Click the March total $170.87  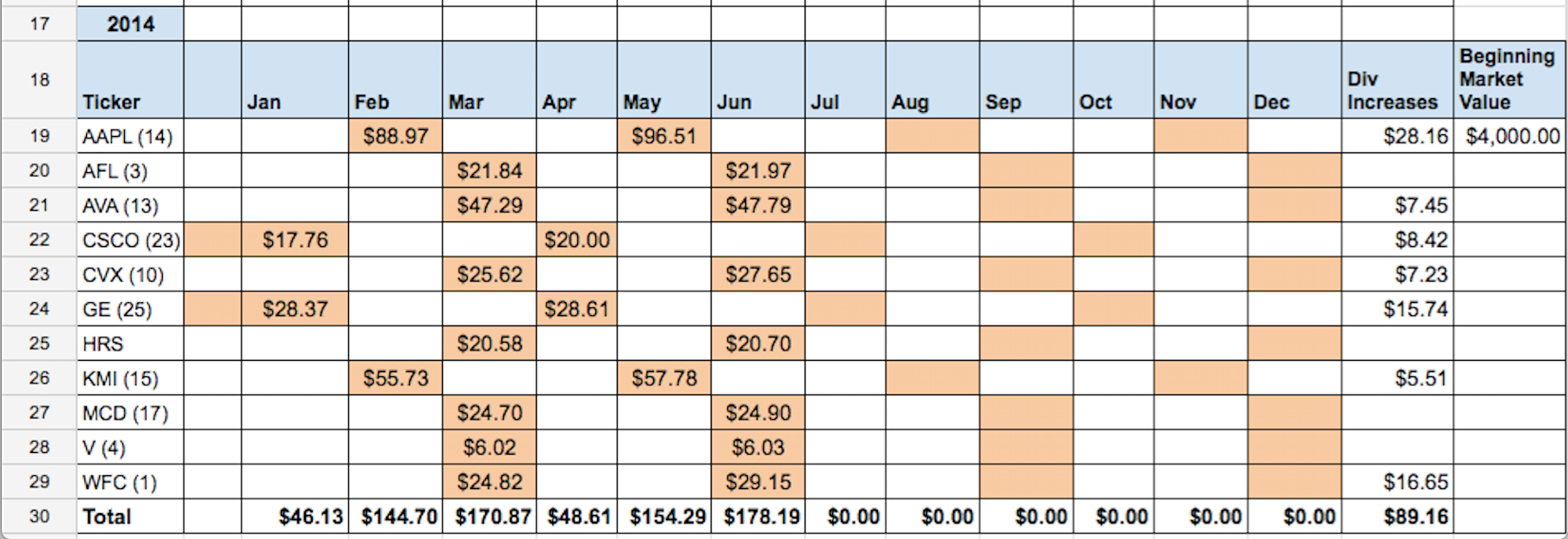tap(489, 517)
